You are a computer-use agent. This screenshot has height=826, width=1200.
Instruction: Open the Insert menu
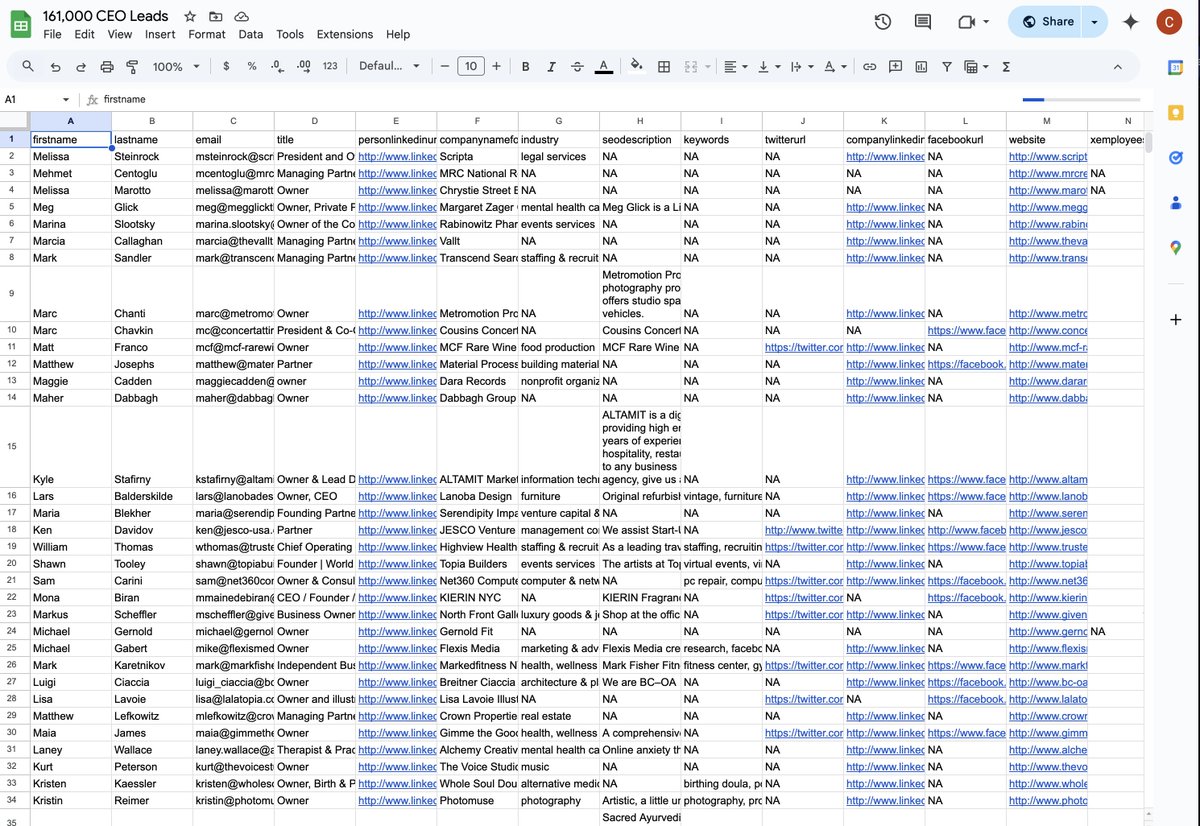click(160, 34)
